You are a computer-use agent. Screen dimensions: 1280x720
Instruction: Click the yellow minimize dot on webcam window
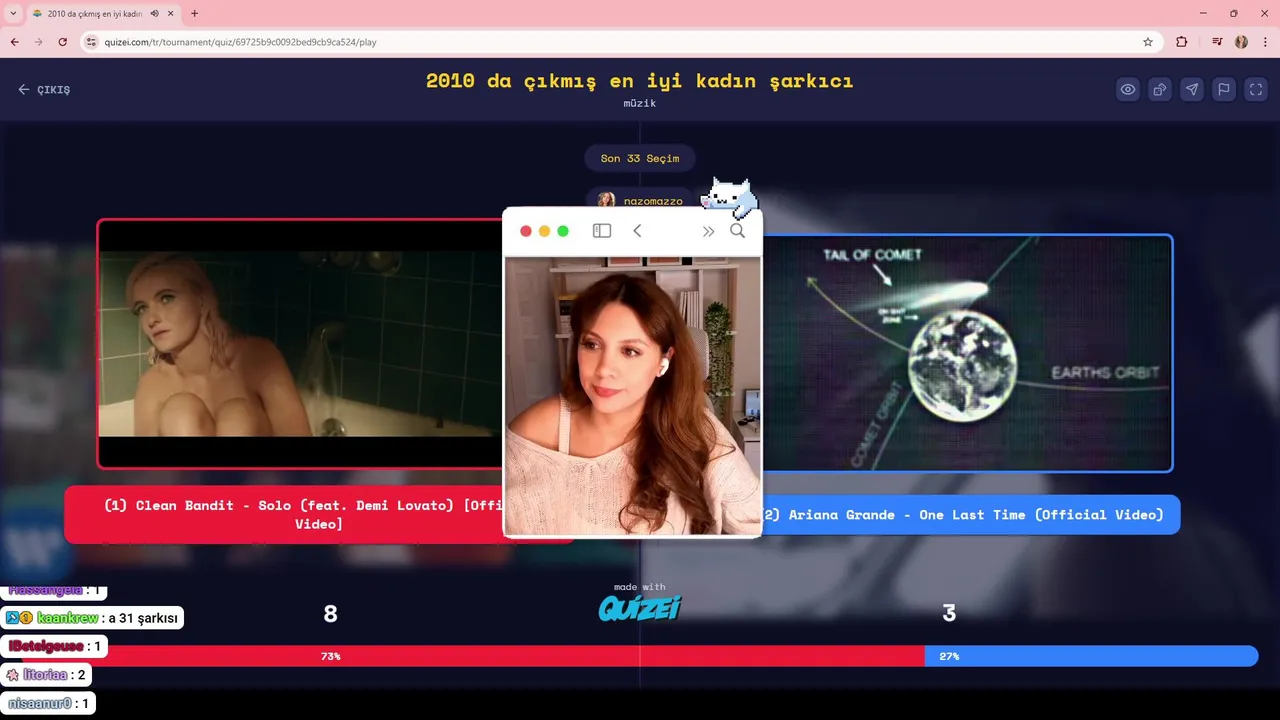544,231
